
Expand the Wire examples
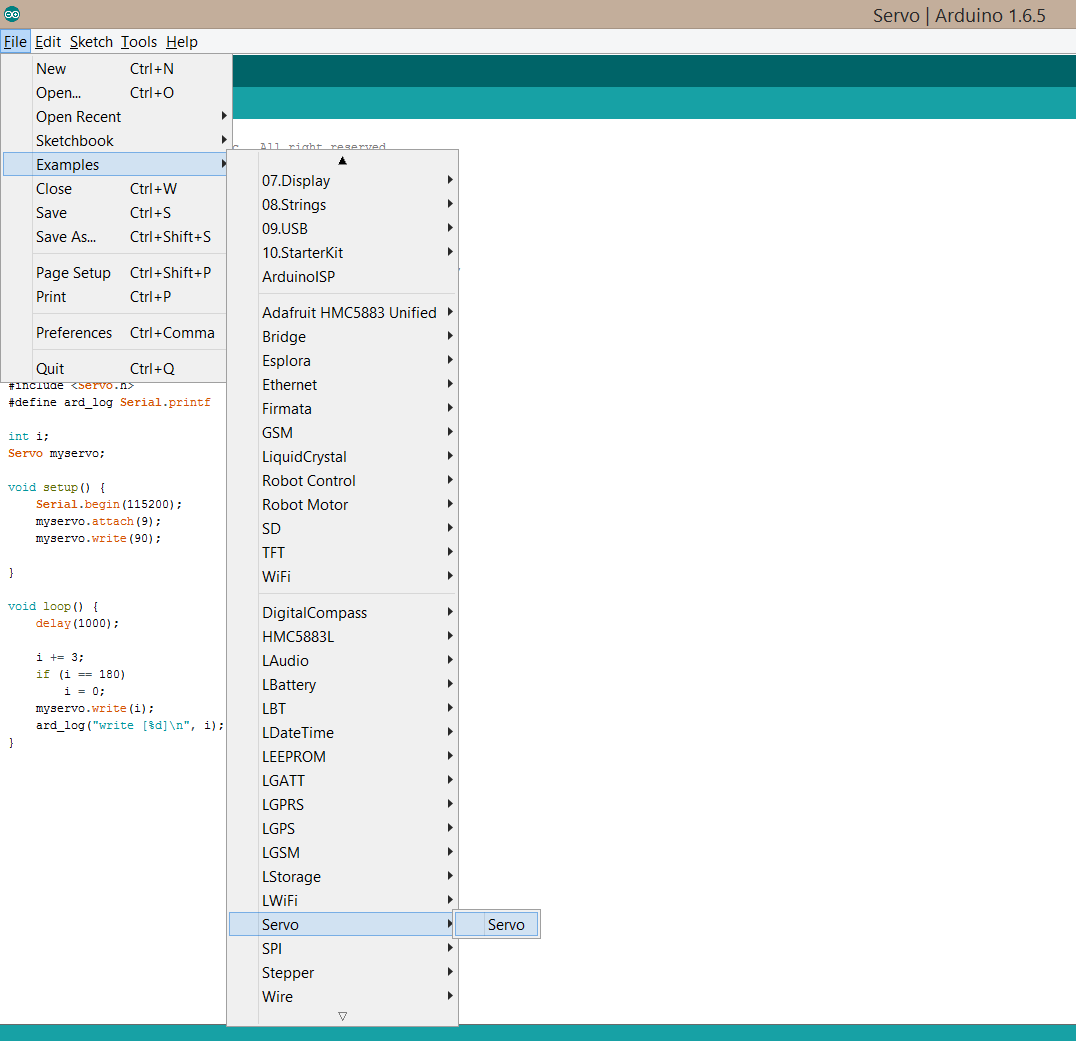coord(342,997)
